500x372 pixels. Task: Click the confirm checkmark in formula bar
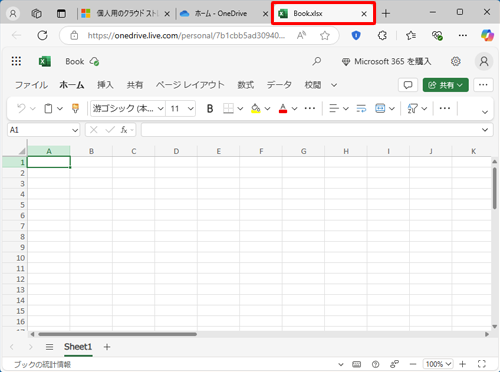110,130
